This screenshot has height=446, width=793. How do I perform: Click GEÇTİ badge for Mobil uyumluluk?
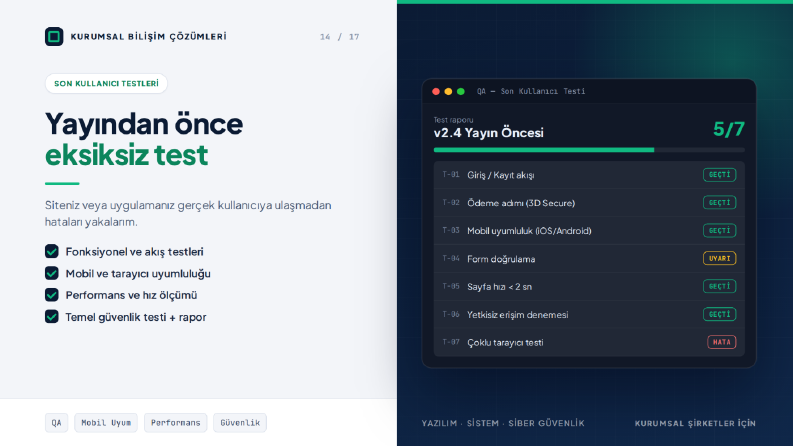(719, 231)
